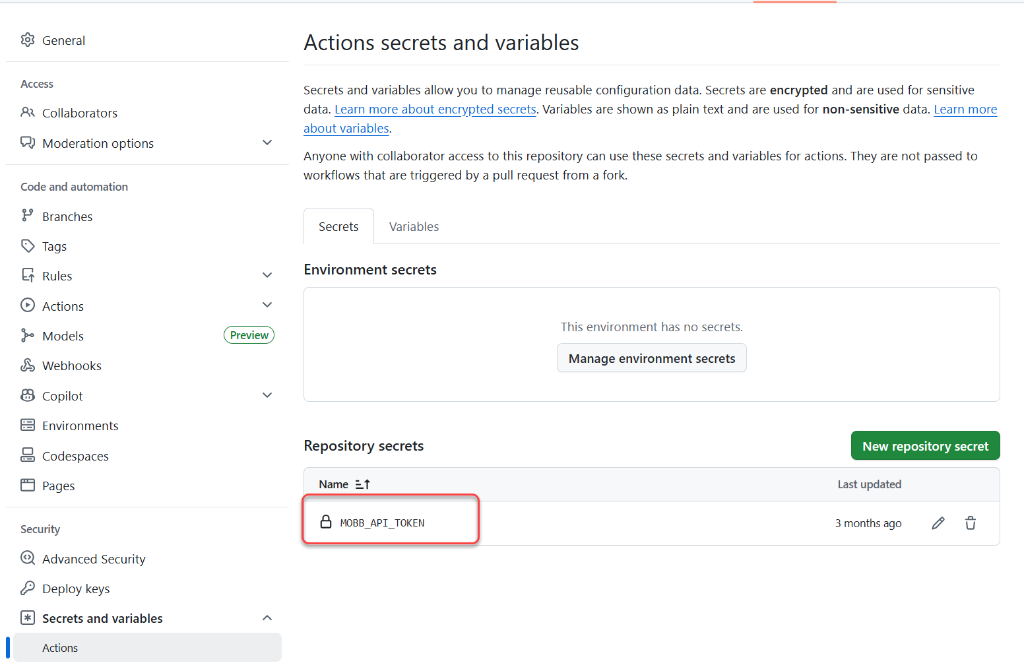This screenshot has height=663, width=1024.
Task: Click Manage environment secrets button
Action: (x=651, y=358)
